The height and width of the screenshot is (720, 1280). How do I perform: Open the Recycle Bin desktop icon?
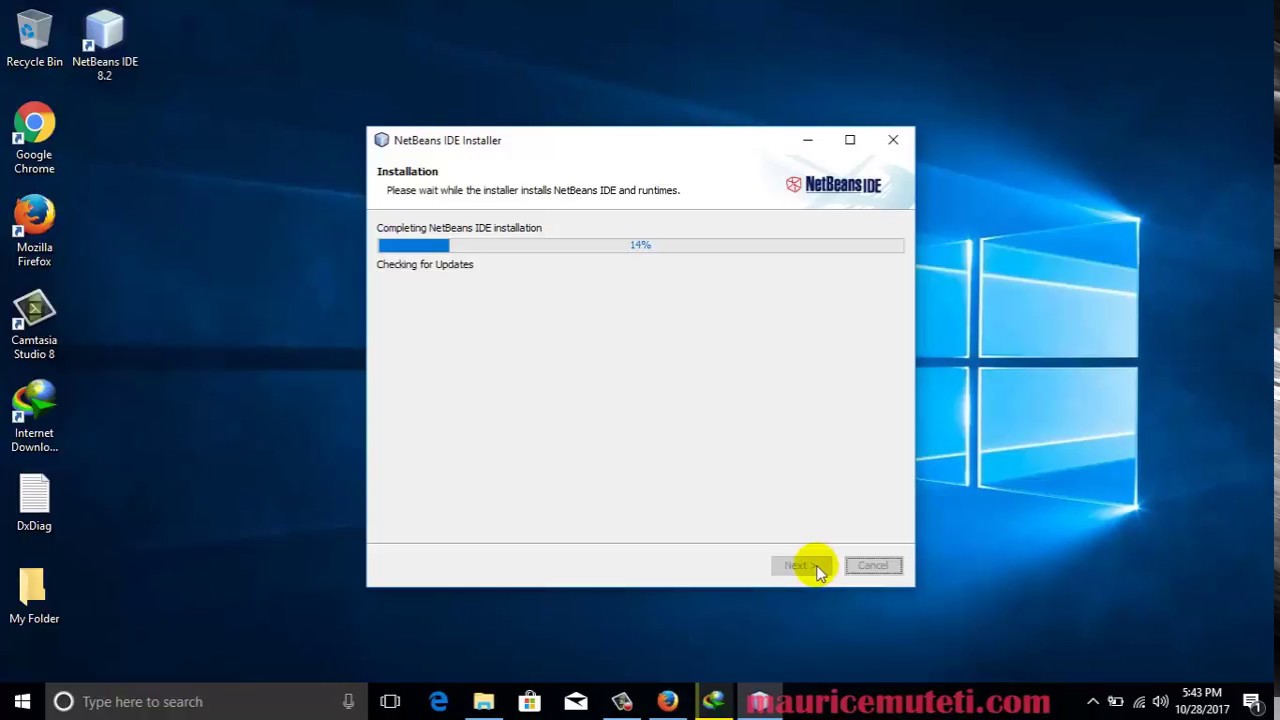[x=34, y=40]
